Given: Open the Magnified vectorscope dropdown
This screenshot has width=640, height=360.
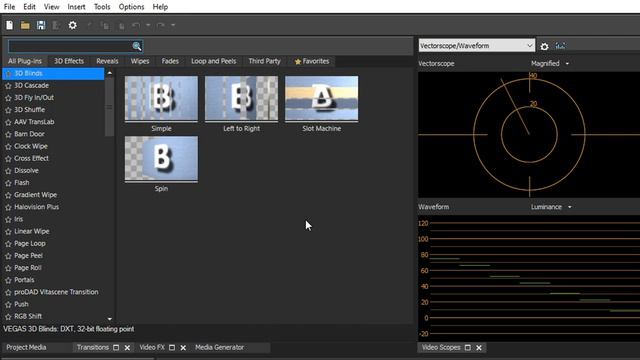Looking at the screenshot, I should click(549, 64).
